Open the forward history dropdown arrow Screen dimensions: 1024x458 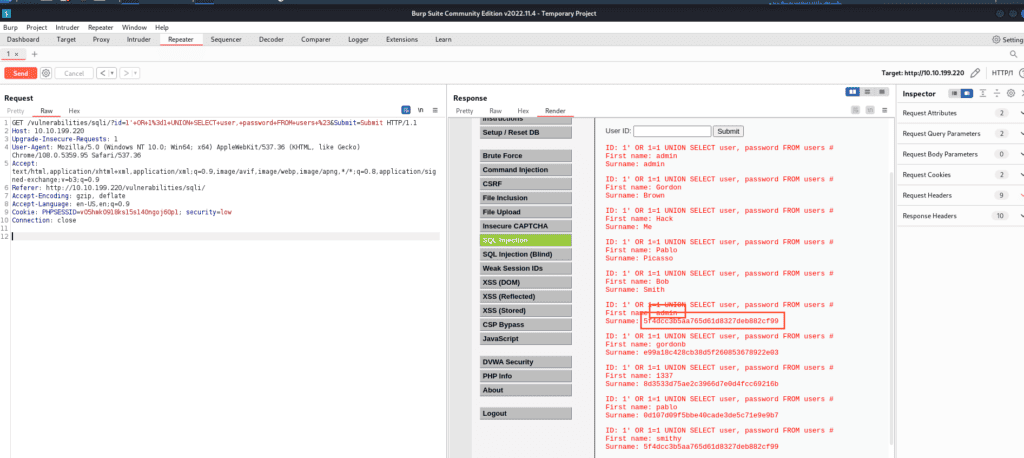pos(135,73)
